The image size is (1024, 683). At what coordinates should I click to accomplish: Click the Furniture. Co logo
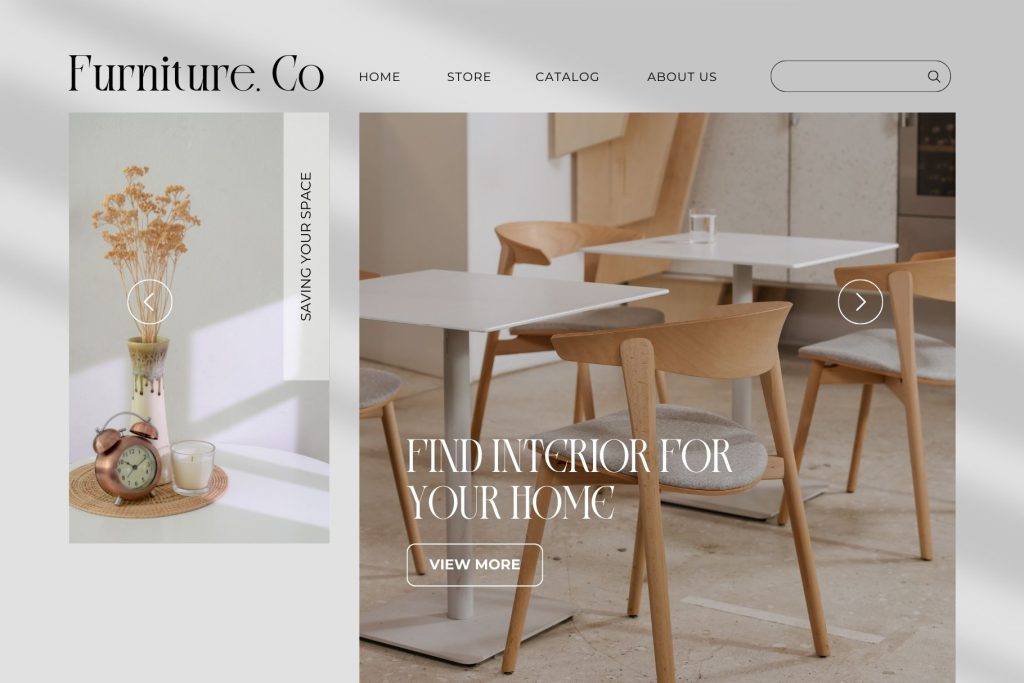(197, 73)
